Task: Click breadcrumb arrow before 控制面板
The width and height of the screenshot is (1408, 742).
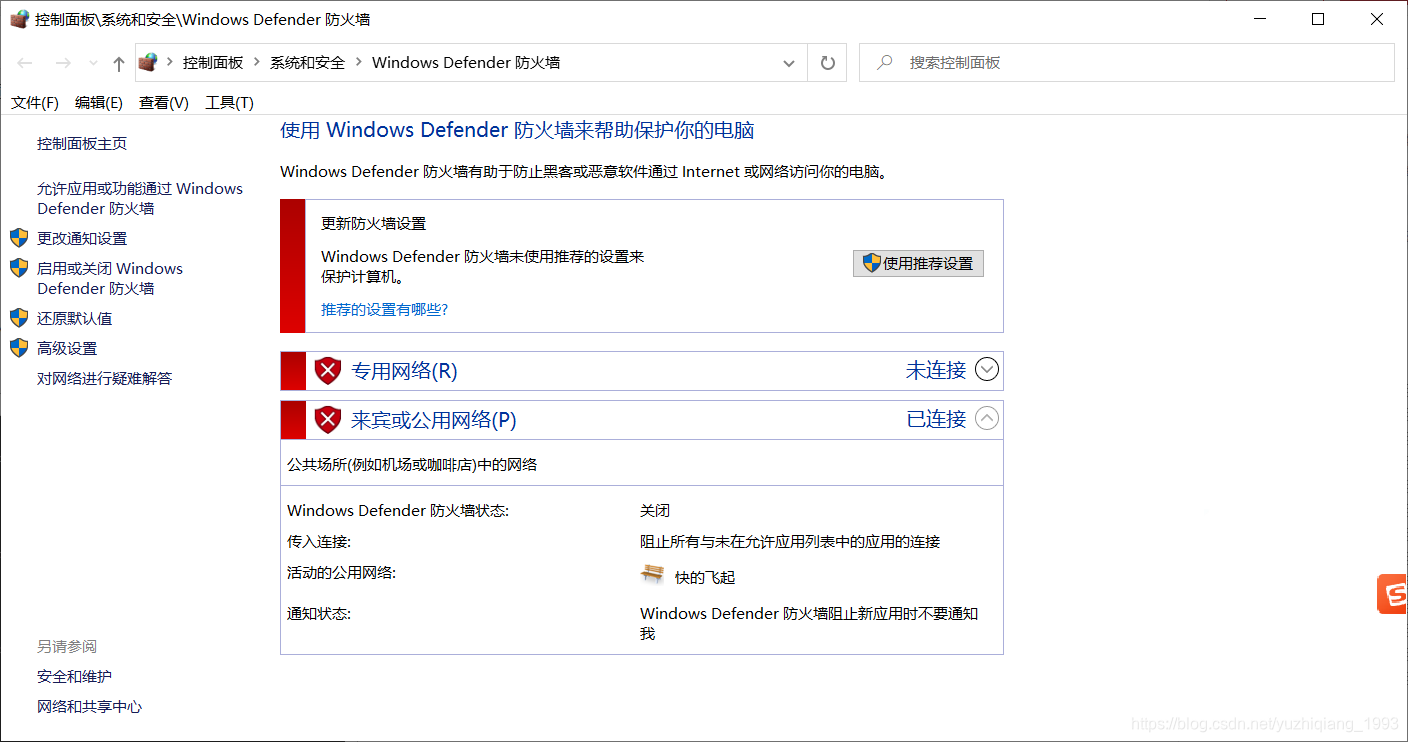Action: click(170, 63)
